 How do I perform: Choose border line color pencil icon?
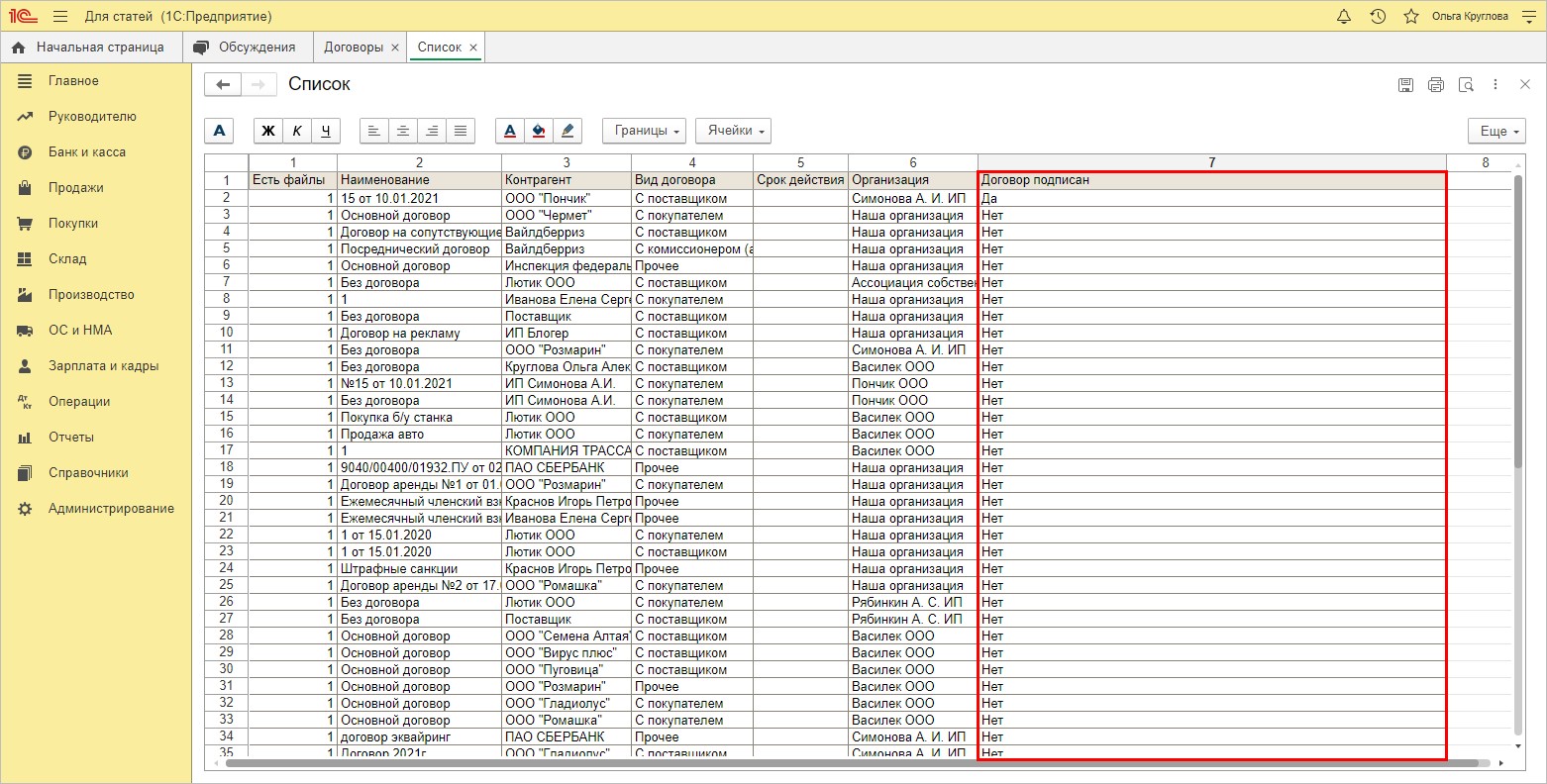(567, 131)
